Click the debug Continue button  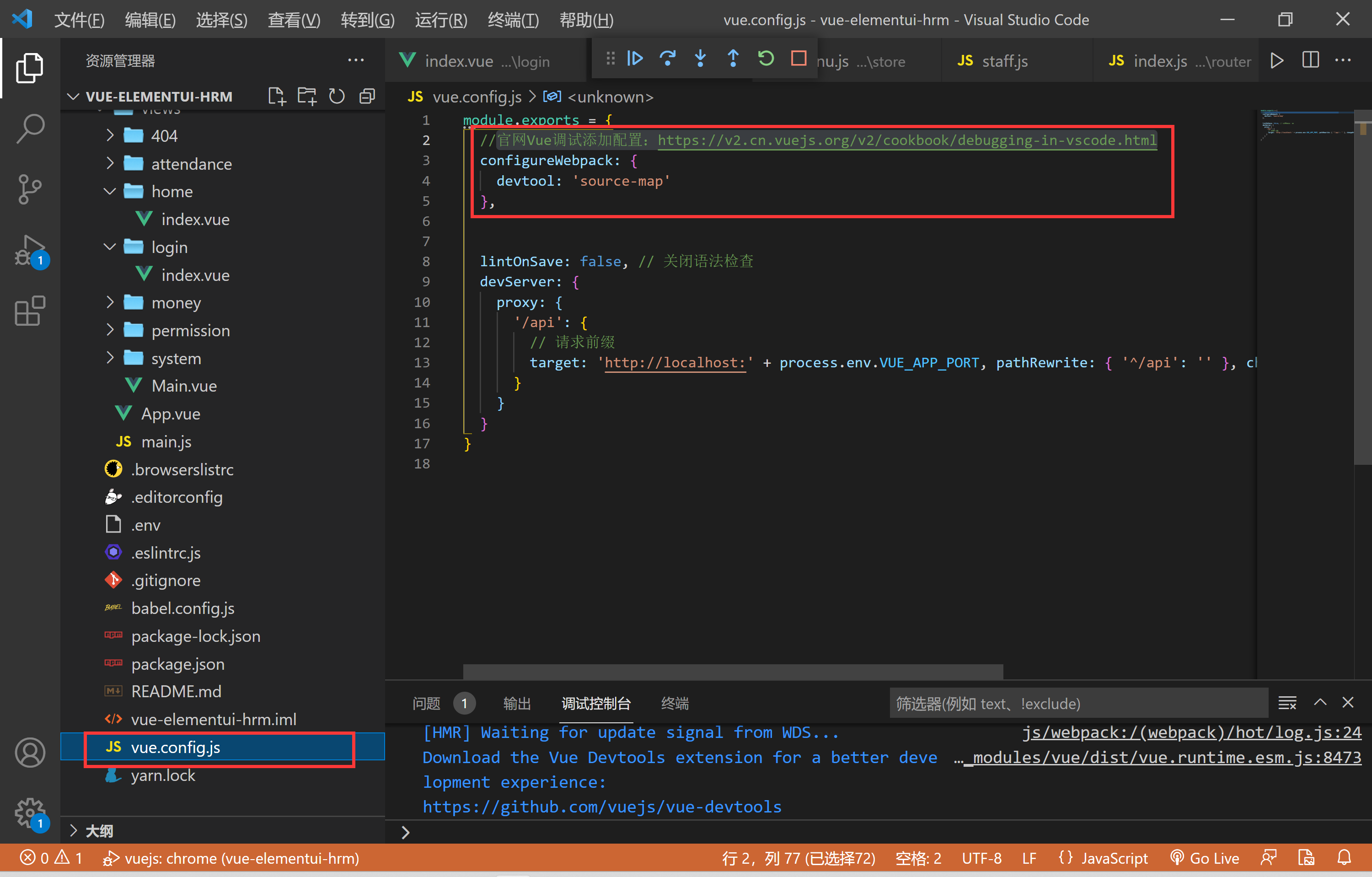(x=635, y=58)
